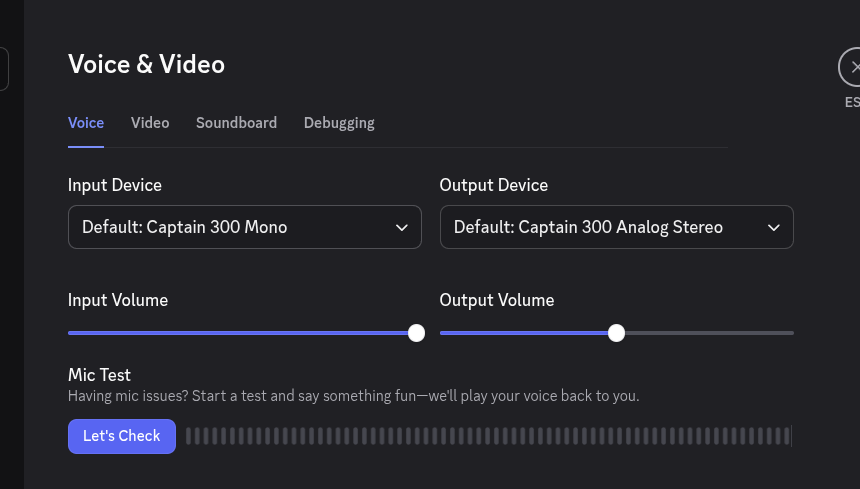Click the Input Device label

[x=115, y=185]
